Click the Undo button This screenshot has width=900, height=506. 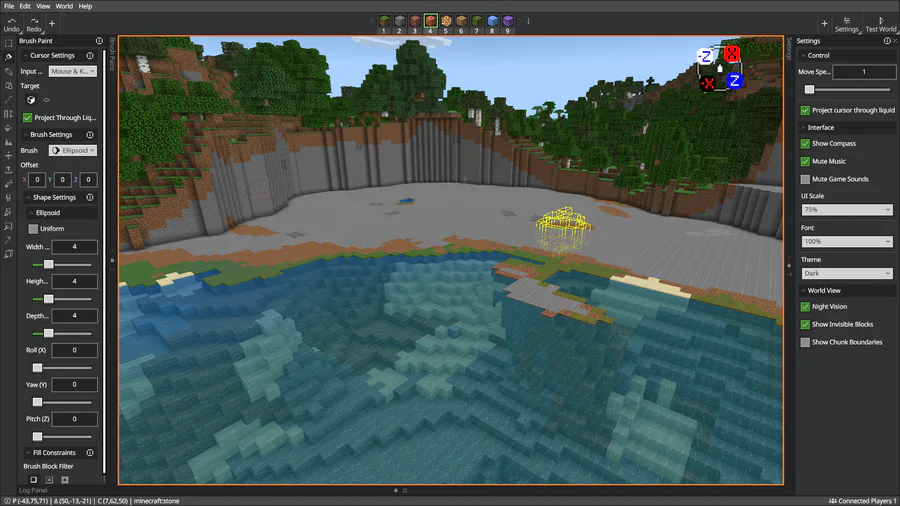pos(11,25)
